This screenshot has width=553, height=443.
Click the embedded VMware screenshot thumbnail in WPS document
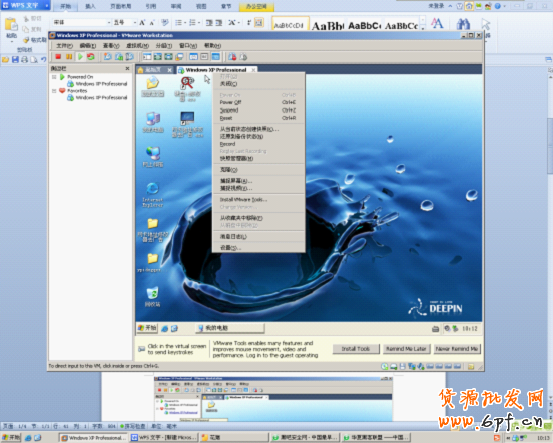[273, 399]
